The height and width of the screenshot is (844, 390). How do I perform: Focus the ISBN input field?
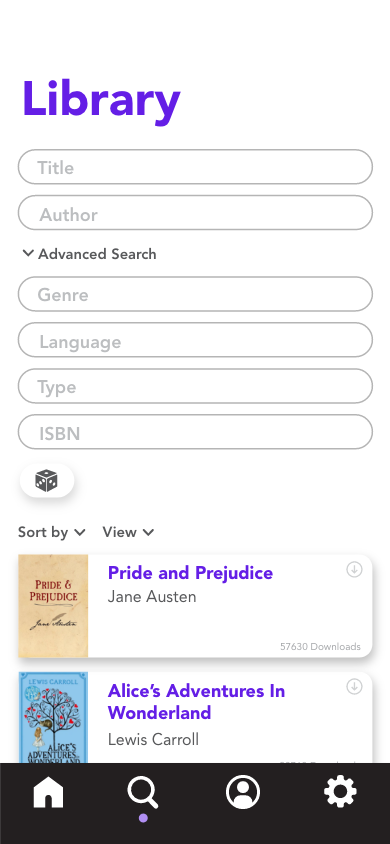(x=195, y=432)
